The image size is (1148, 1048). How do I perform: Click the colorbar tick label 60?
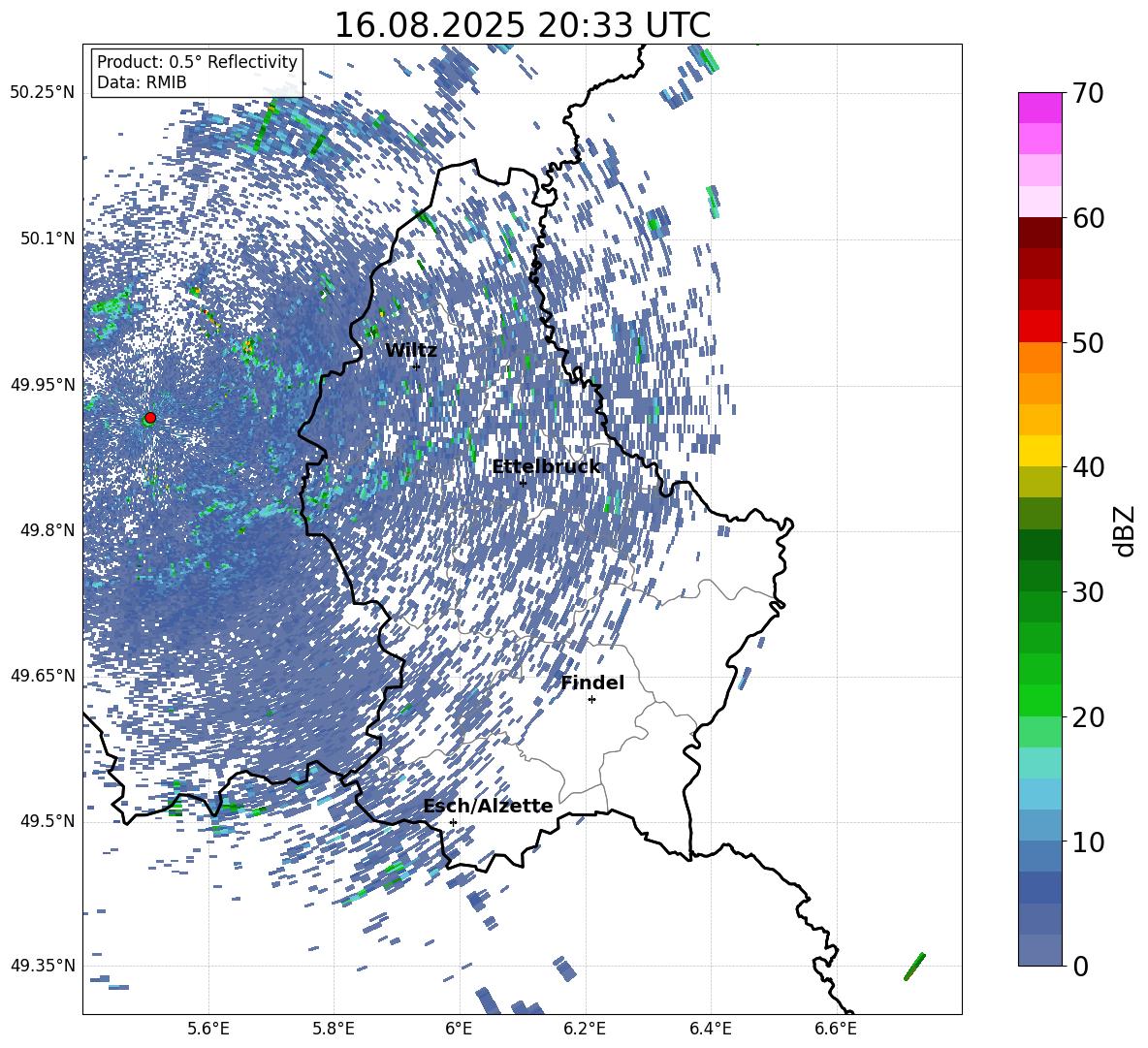coord(1087,218)
